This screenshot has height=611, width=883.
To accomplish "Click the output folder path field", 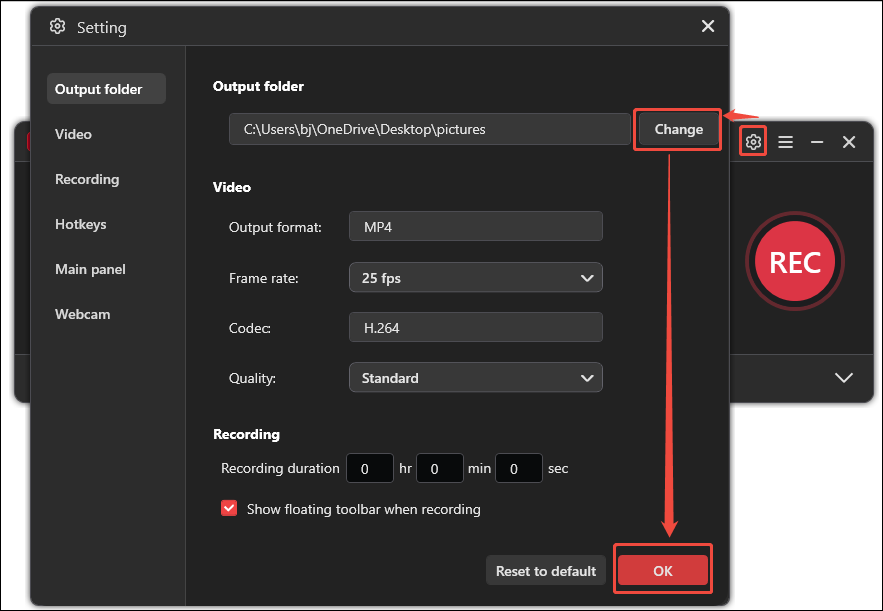I will [x=429, y=129].
